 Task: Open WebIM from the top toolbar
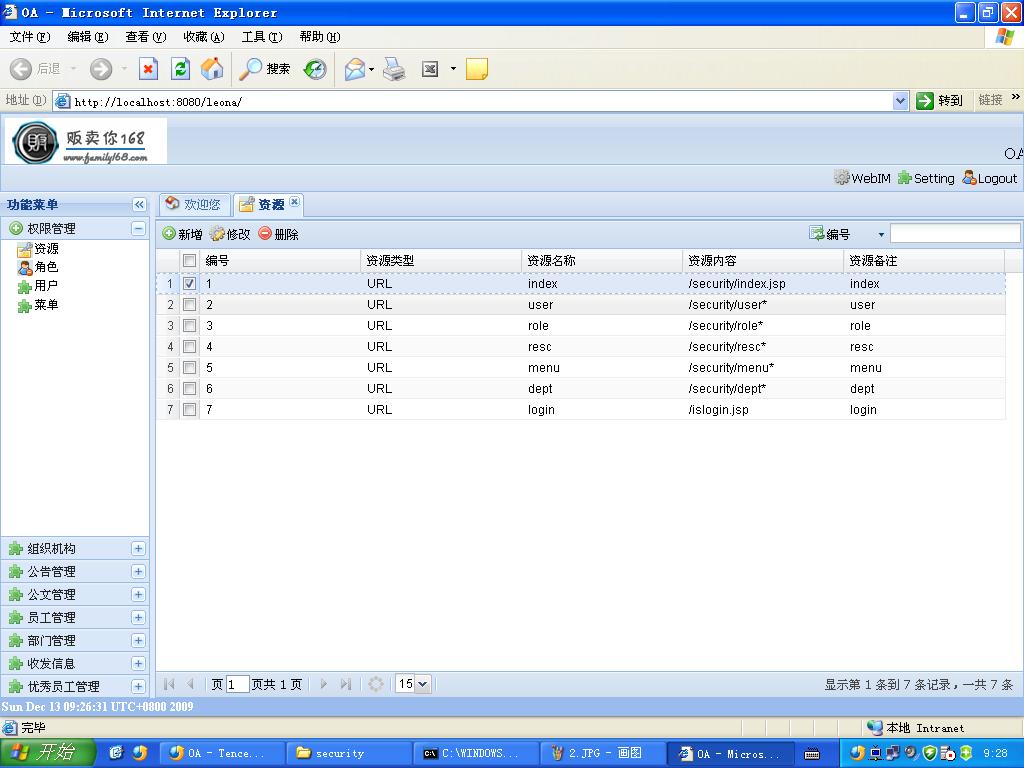tap(862, 178)
